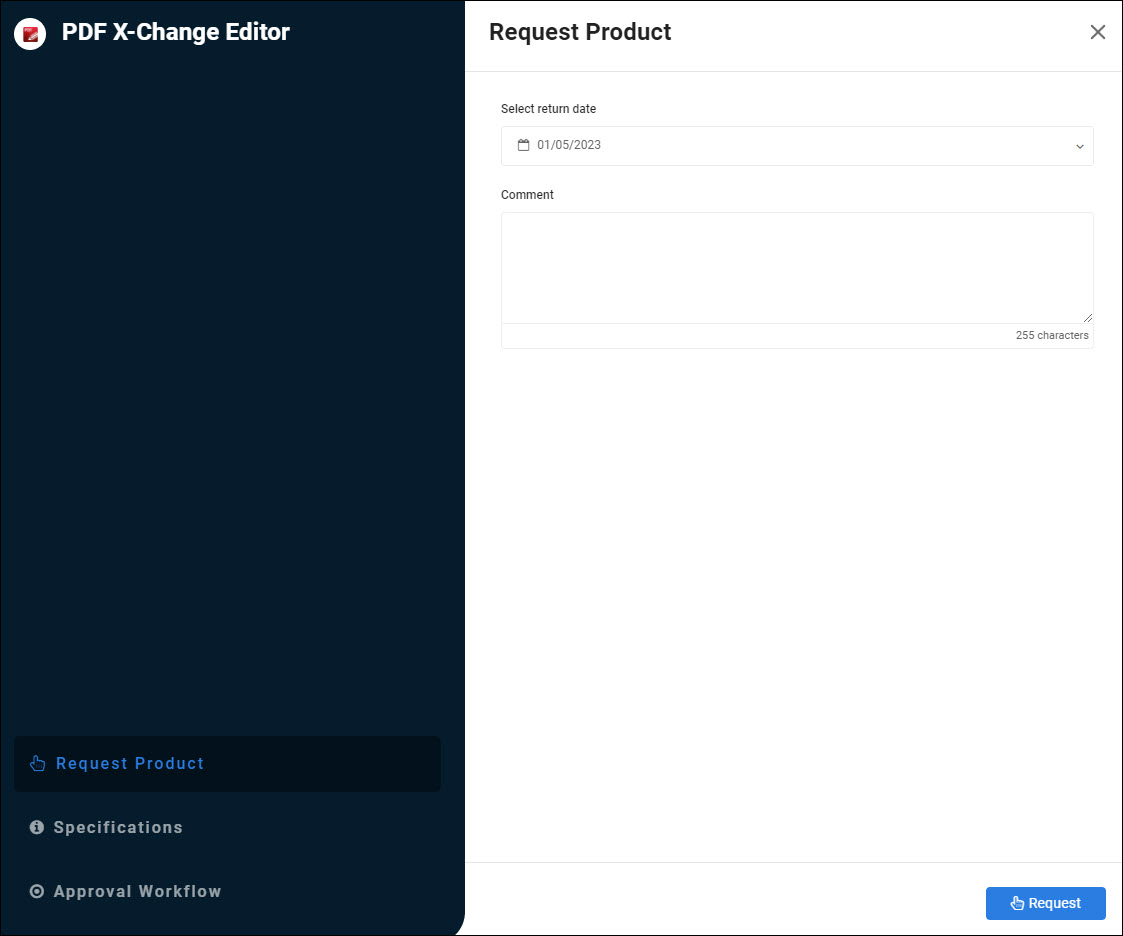
Task: Click the circle icon beside Approval Workflow
Action: click(x=37, y=892)
